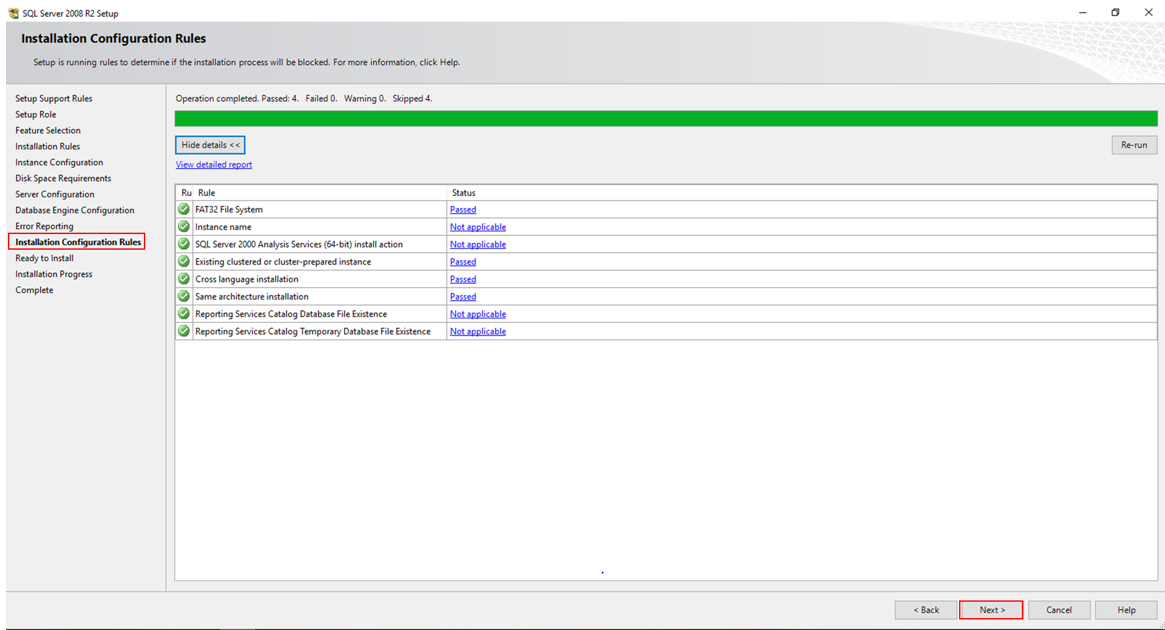
Task: Collapse details with Hide details button
Action: click(x=210, y=145)
